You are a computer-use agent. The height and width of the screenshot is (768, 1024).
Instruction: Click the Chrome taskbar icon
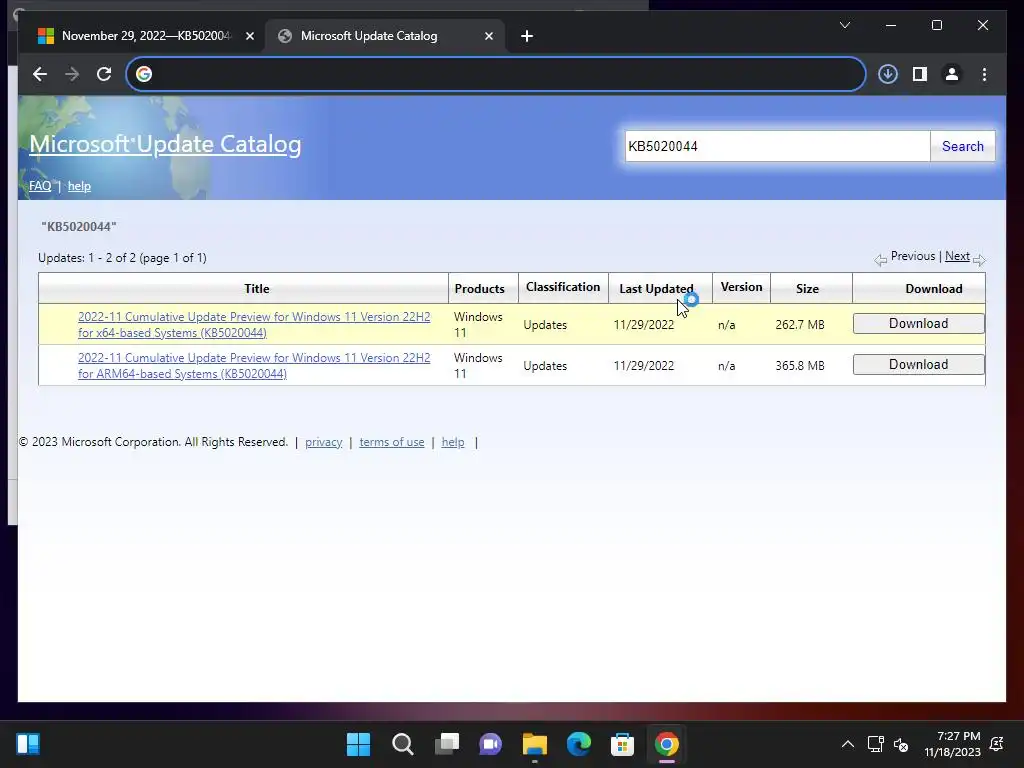pos(667,744)
